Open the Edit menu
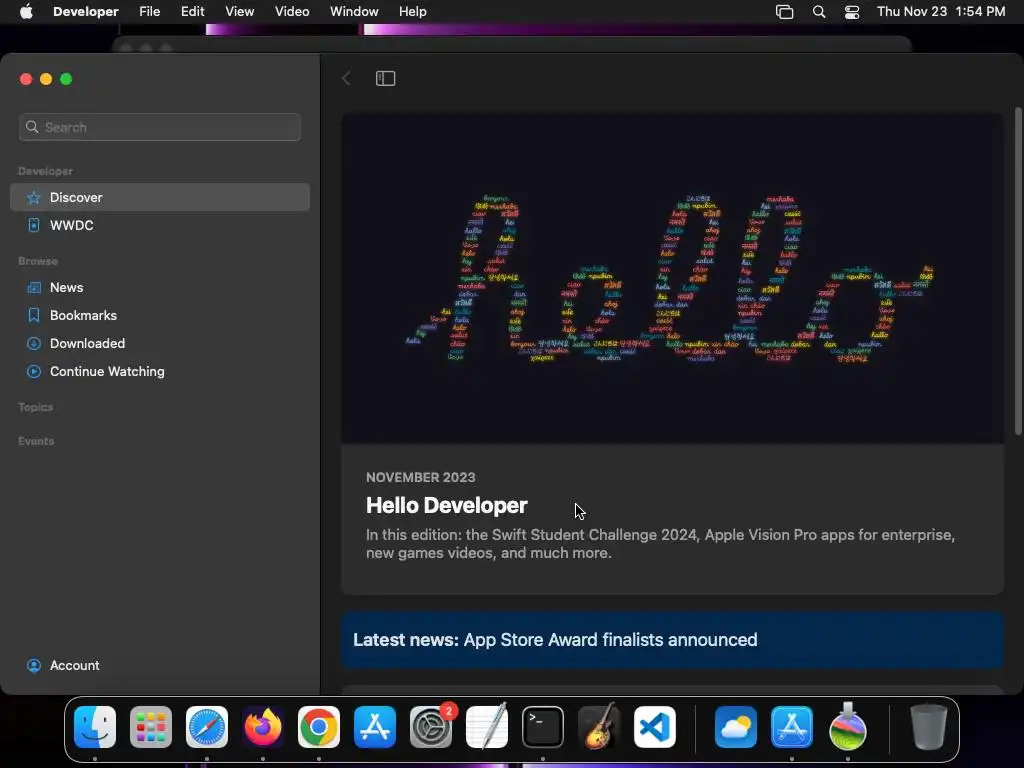This screenshot has width=1024, height=768. pos(193,12)
